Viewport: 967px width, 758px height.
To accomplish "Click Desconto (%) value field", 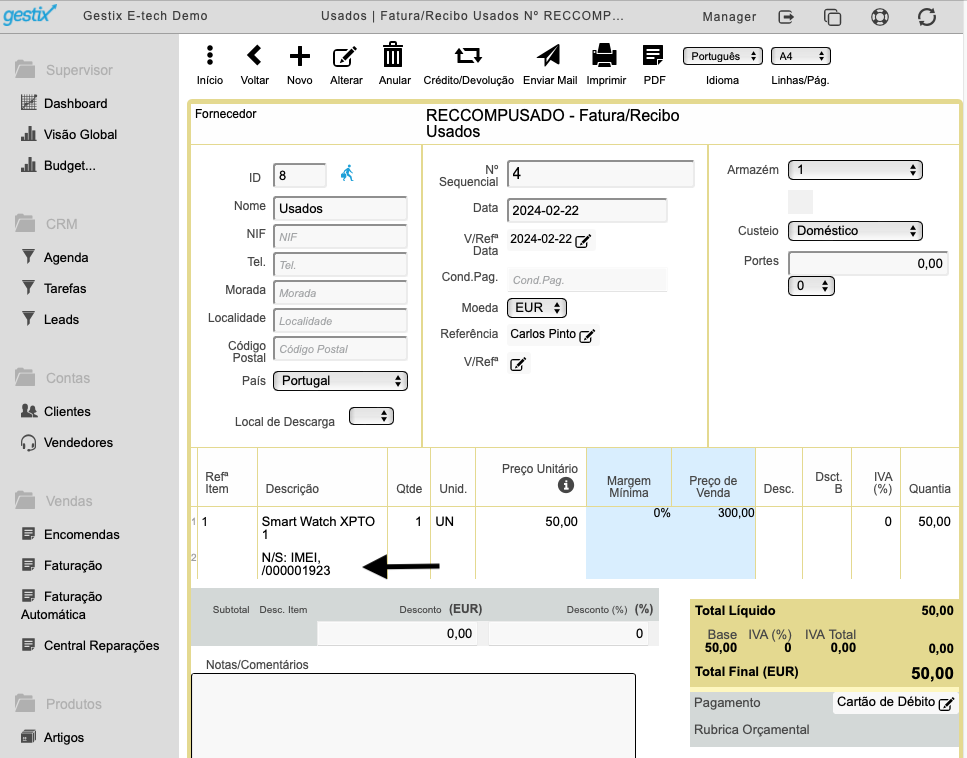I will 568,633.
